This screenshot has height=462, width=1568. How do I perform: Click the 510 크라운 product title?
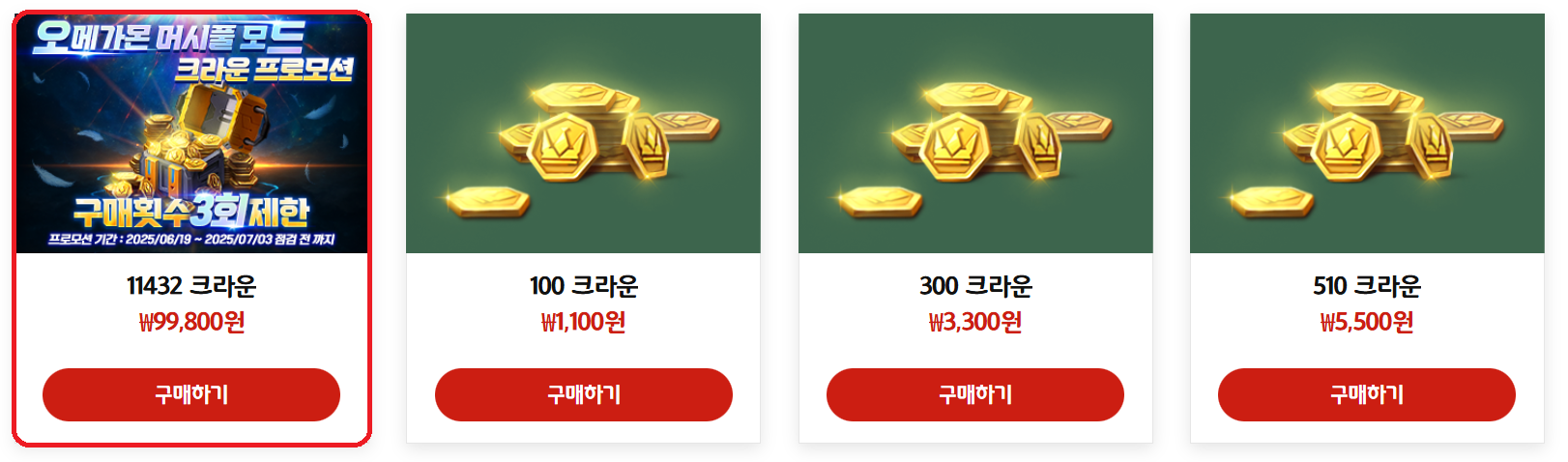point(1367,286)
